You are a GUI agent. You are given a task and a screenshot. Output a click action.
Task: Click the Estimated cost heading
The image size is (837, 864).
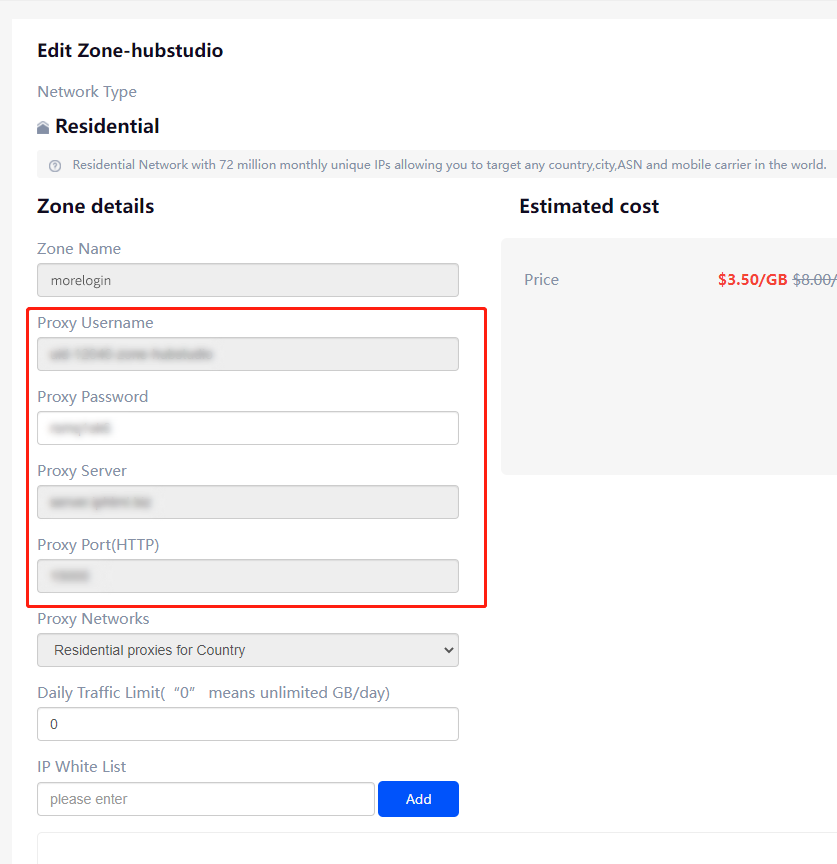[589, 206]
